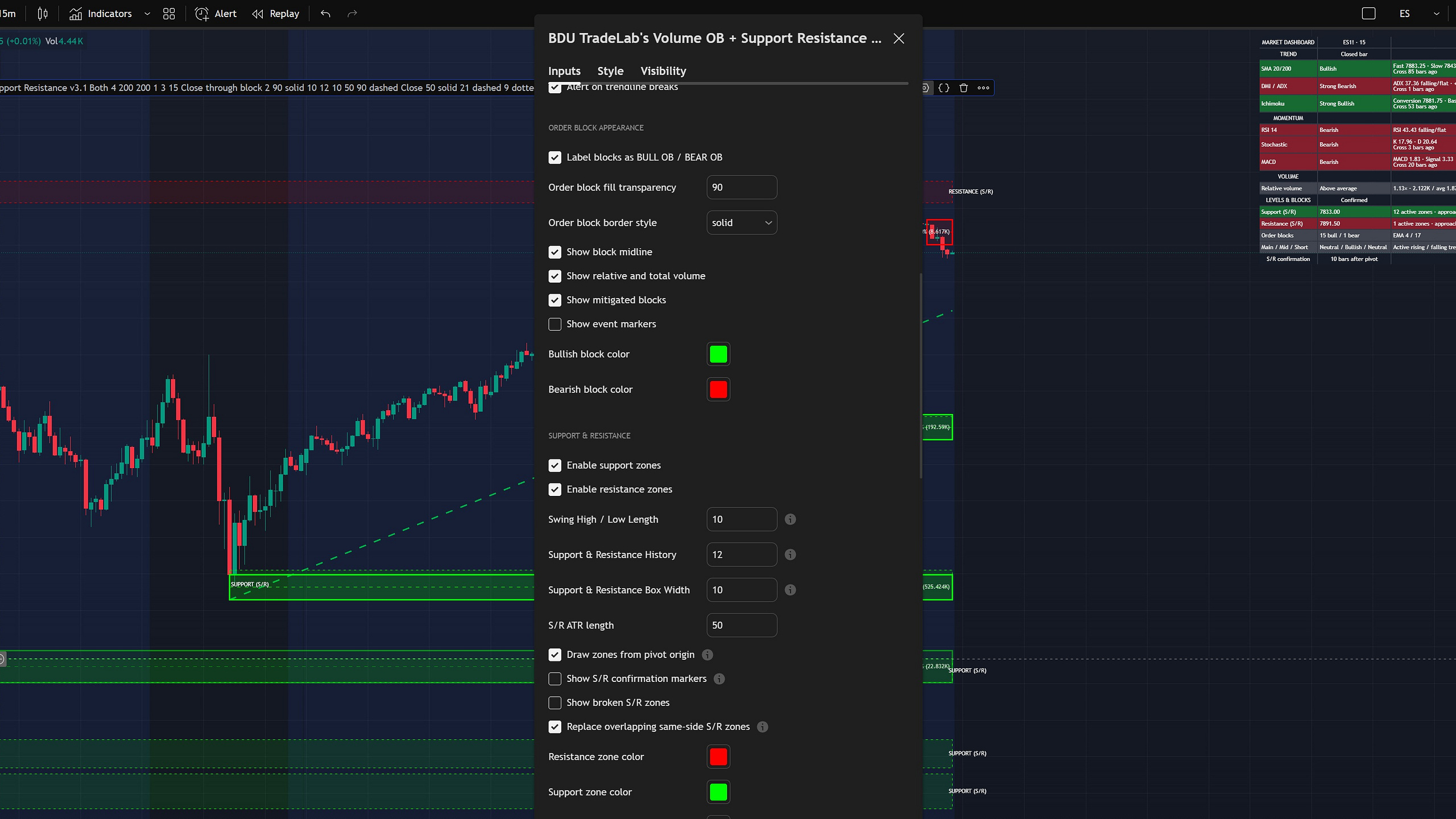This screenshot has height=819, width=1456.
Task: Switch to the Style tab
Action: [x=610, y=71]
